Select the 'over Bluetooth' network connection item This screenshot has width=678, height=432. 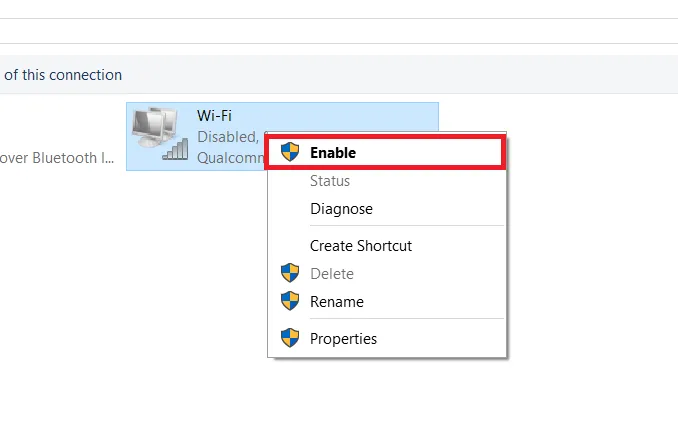point(62,157)
